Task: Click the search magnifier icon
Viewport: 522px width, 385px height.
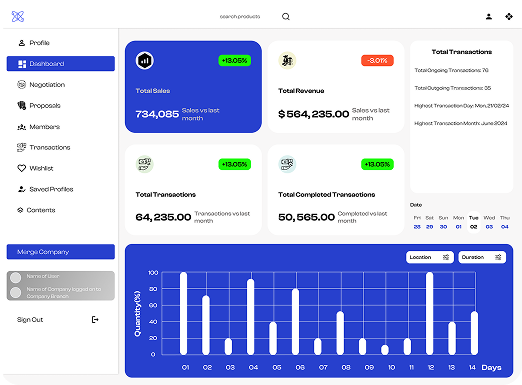Action: coord(286,16)
